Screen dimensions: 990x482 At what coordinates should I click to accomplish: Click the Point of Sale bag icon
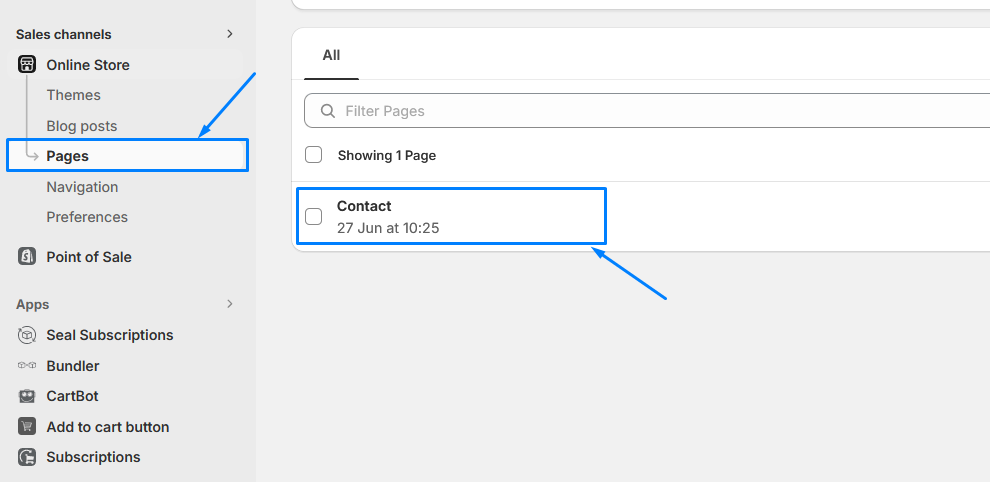[27, 256]
